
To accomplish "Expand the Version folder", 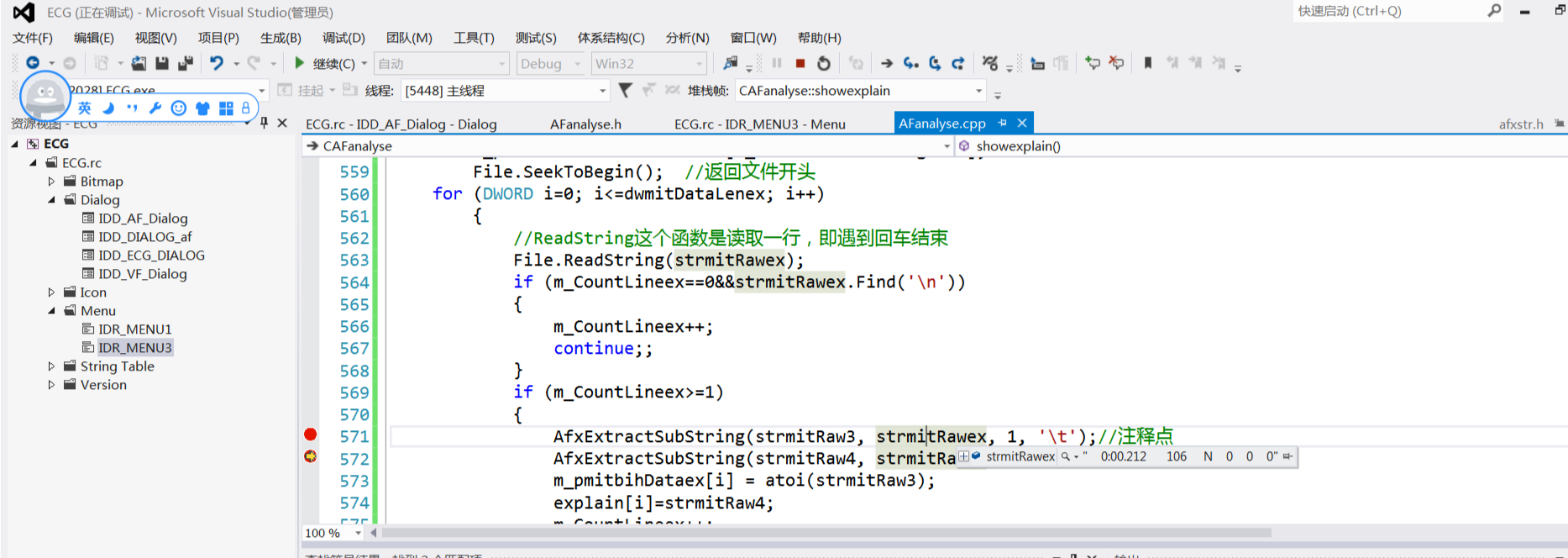I will click(51, 385).
